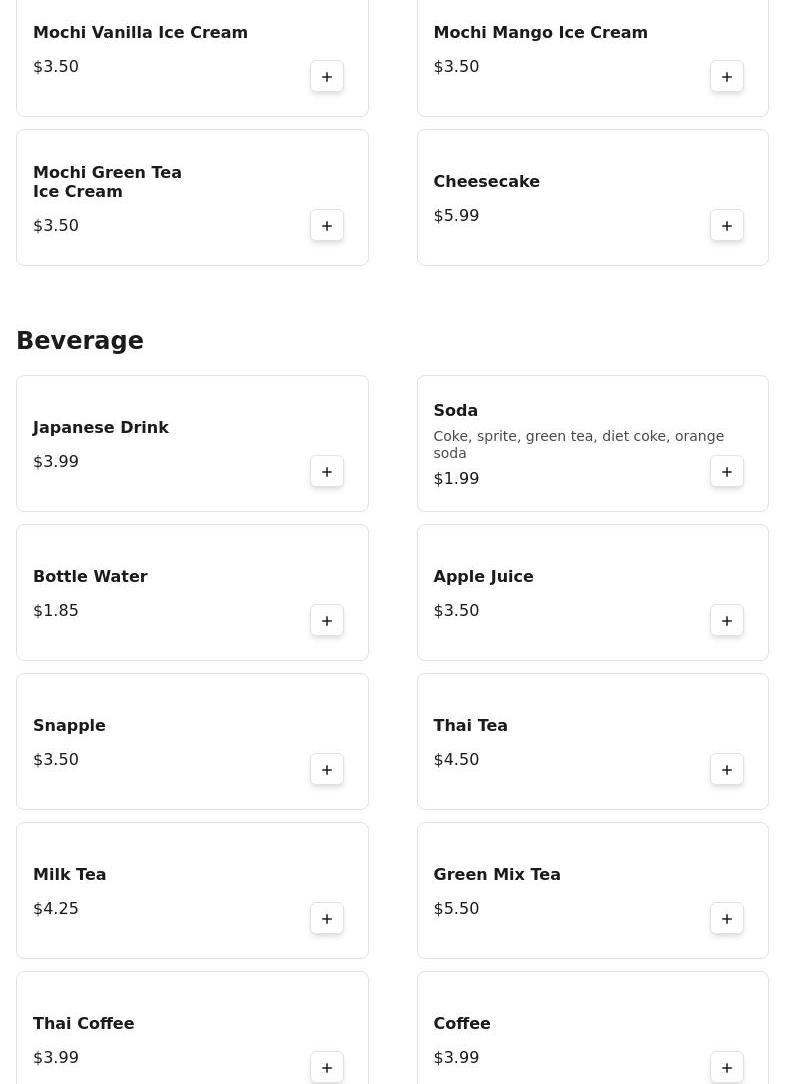Open the Cheesecake item title

[486, 181]
